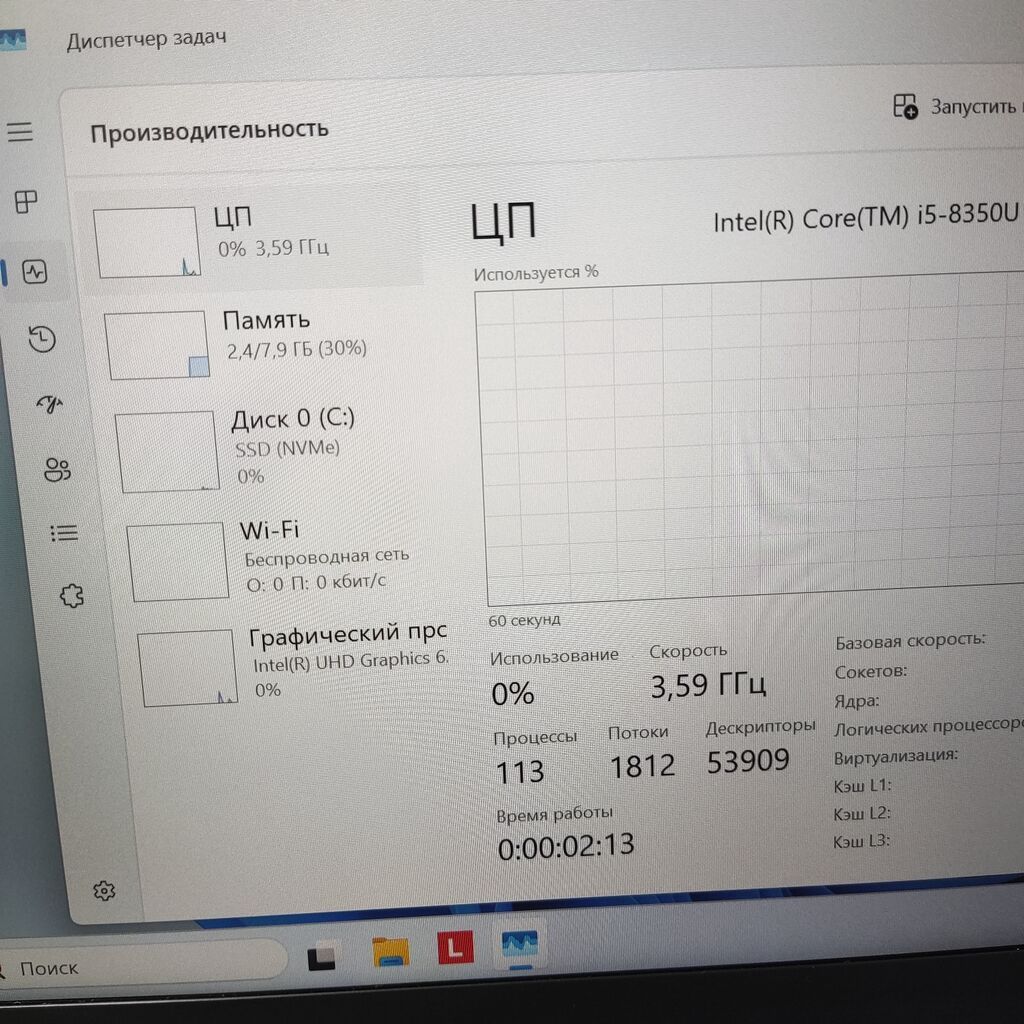1024x1024 pixels.
Task: Click the Производительность page heading
Action: pyautogui.click(x=209, y=131)
